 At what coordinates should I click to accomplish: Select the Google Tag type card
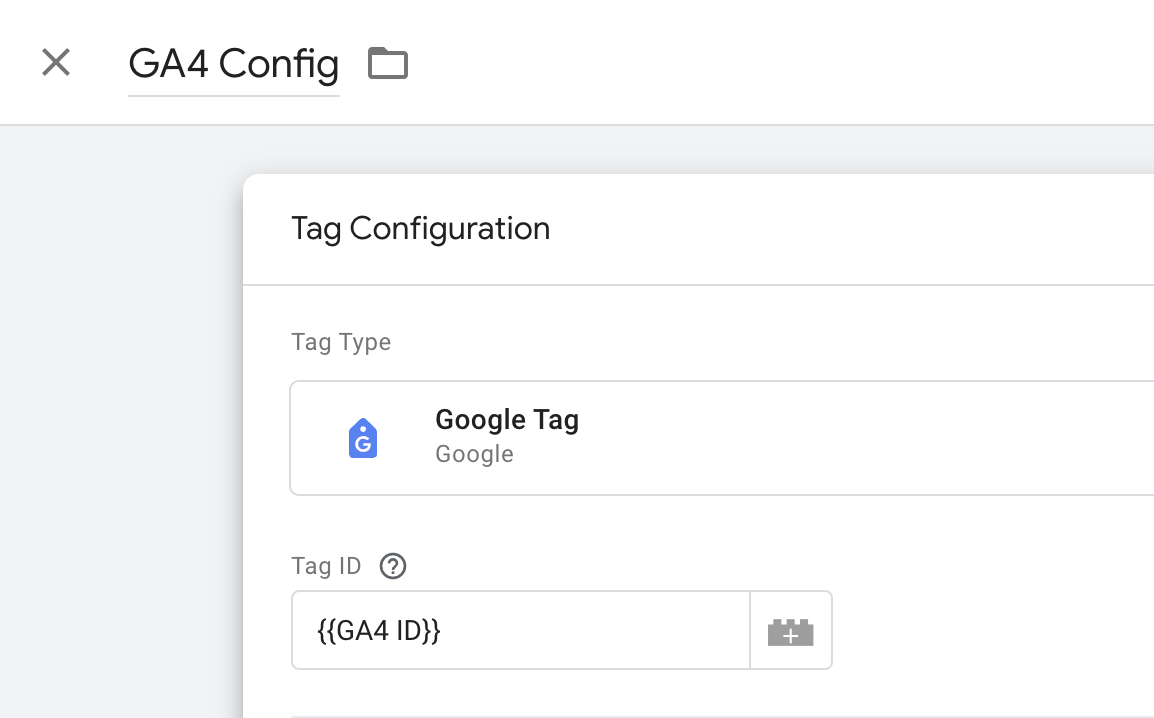pyautogui.click(x=722, y=438)
